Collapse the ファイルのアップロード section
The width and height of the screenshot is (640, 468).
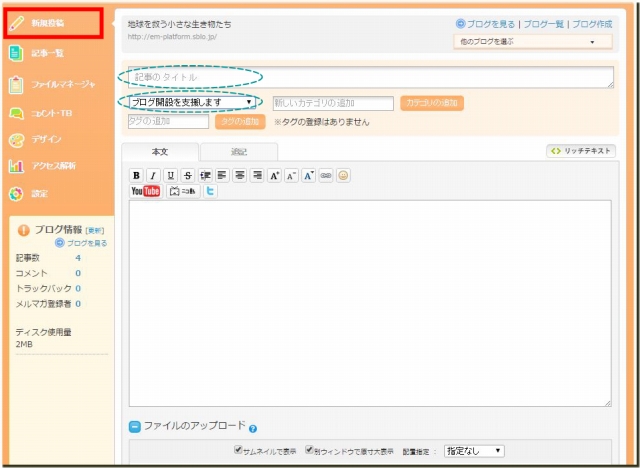[135, 426]
